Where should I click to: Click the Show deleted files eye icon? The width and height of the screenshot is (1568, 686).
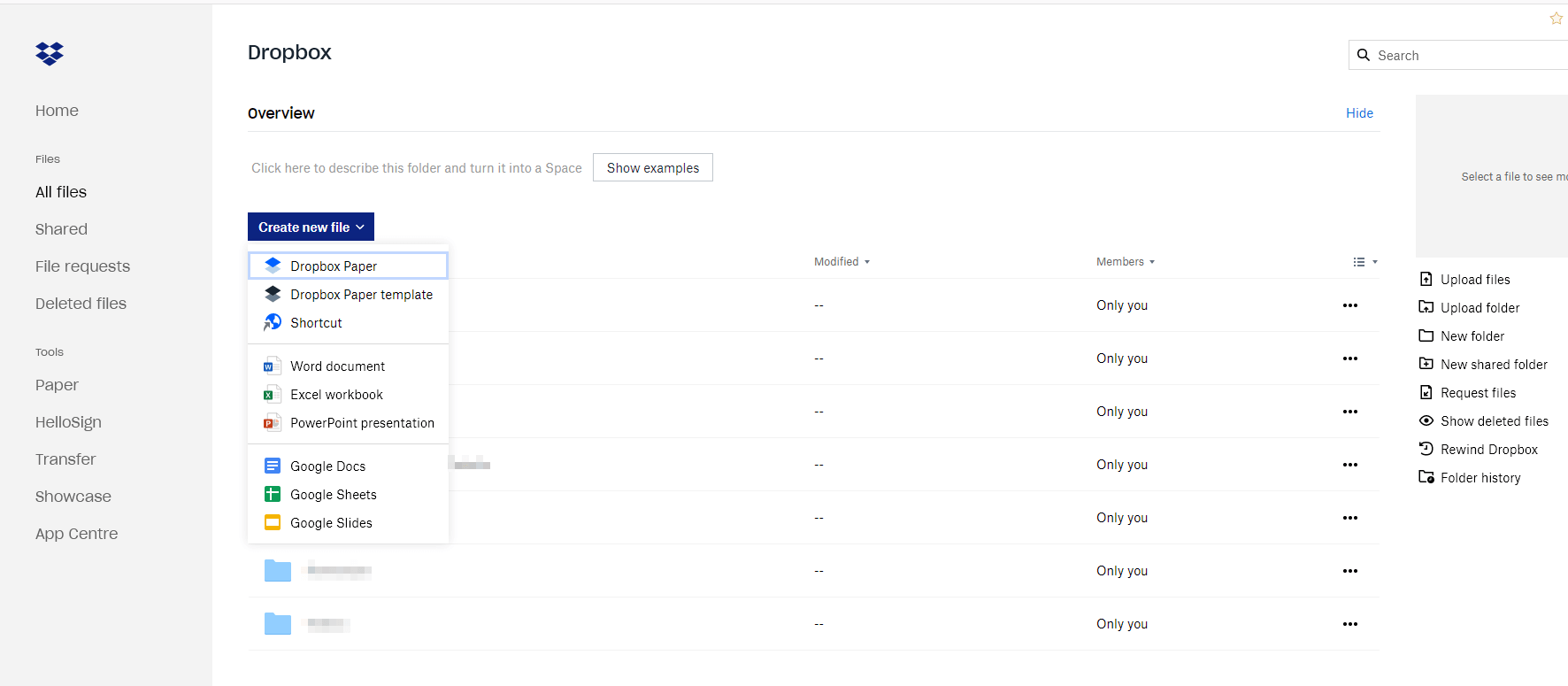pos(1426,420)
